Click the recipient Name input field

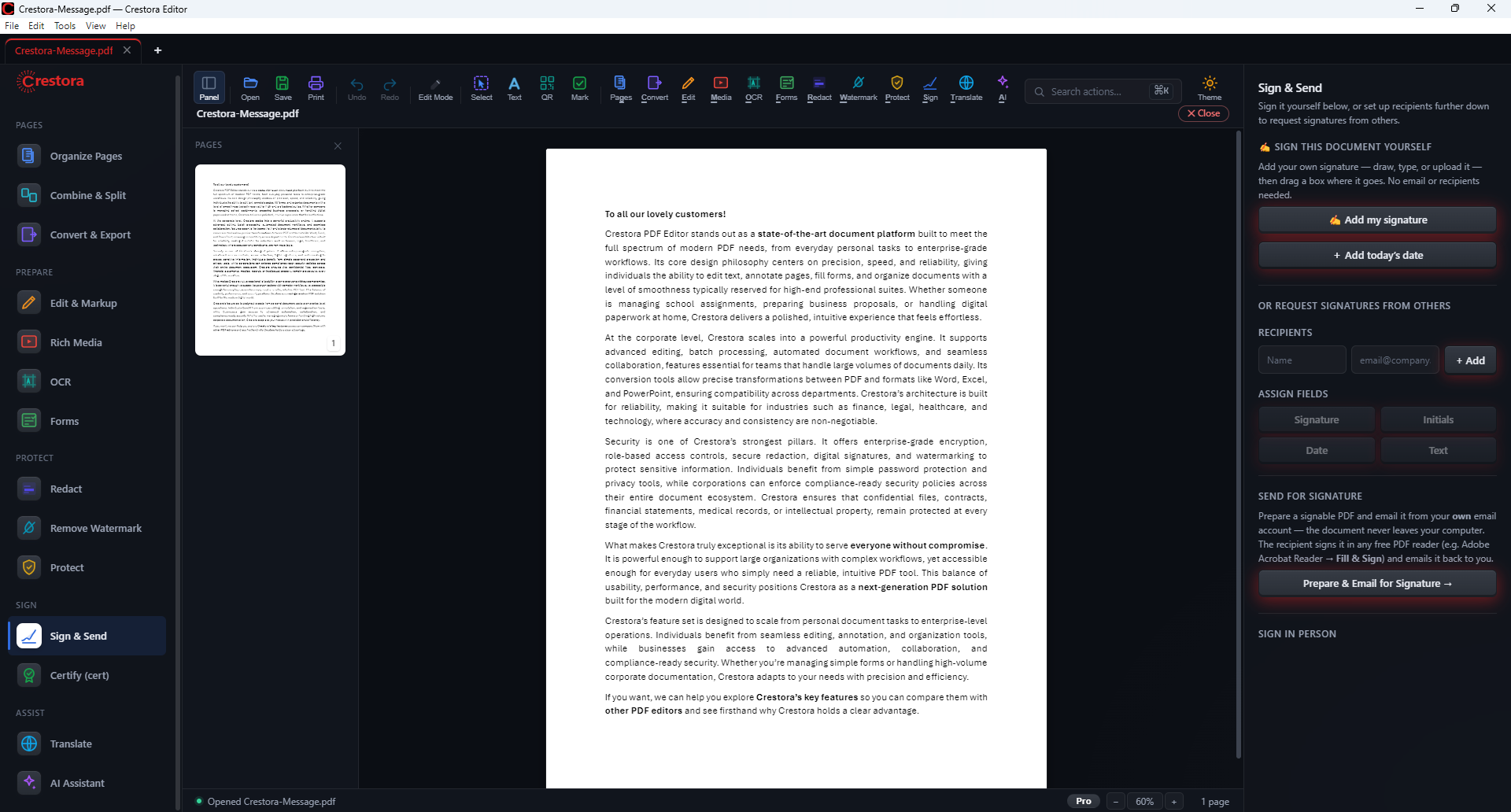click(1302, 360)
